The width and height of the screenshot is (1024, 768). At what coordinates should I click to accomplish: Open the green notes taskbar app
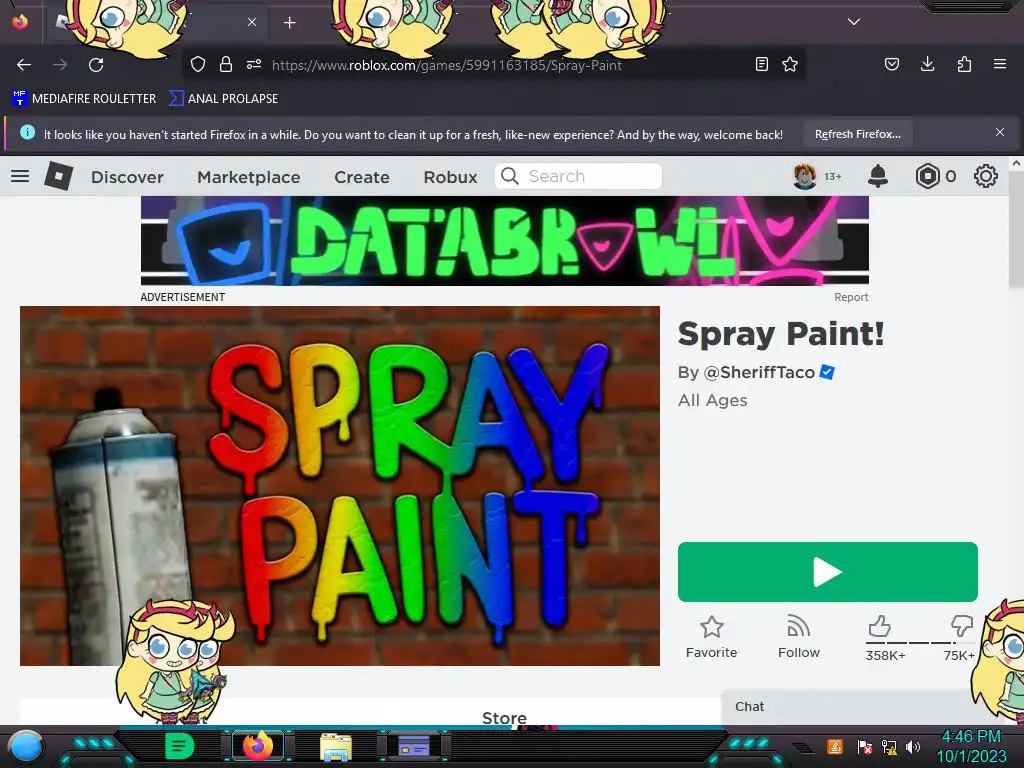tap(179, 746)
